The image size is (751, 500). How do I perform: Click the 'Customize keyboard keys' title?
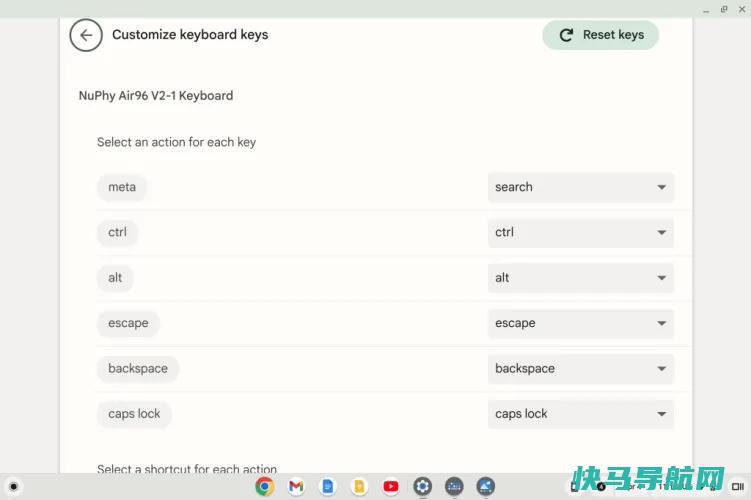190,35
